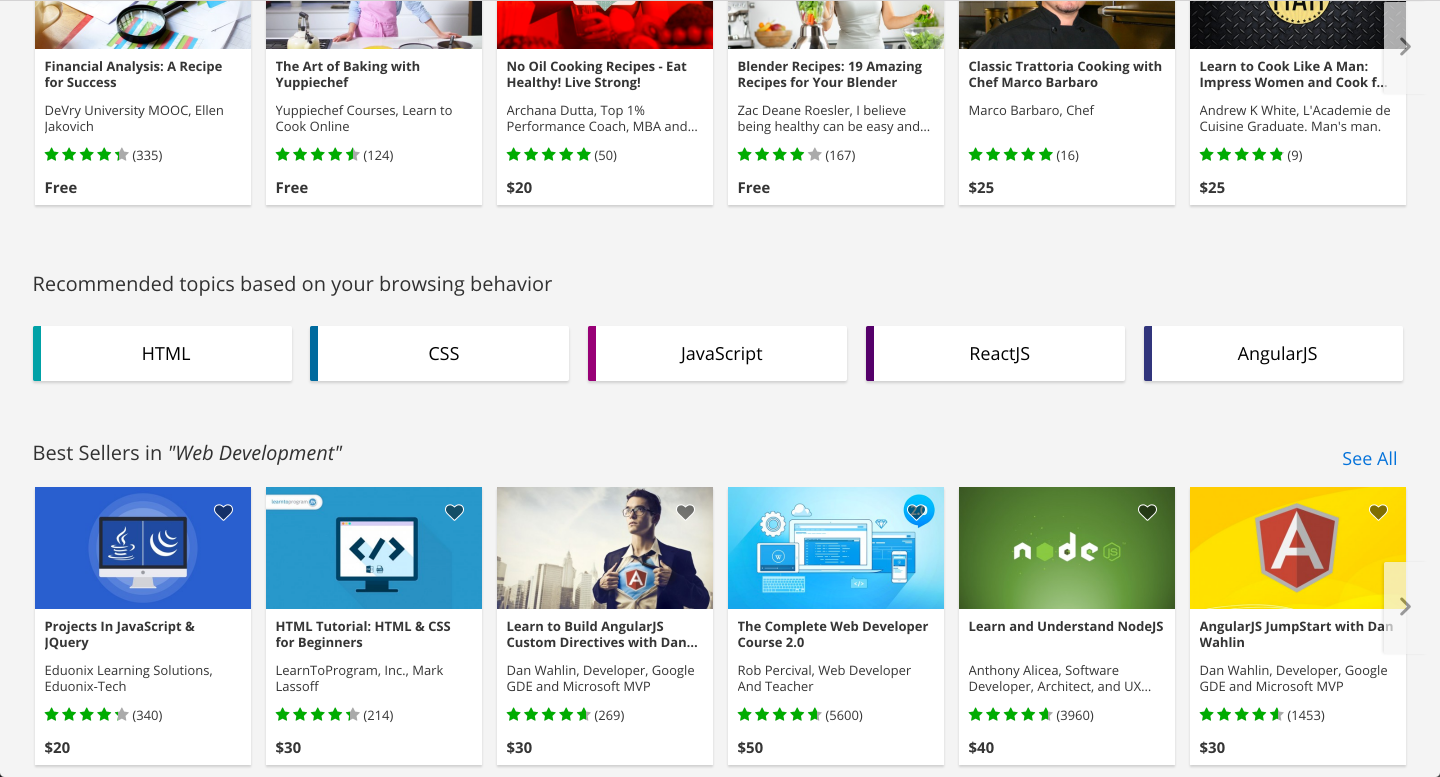
Task: Select the JavaScript topic tile
Action: pos(718,353)
